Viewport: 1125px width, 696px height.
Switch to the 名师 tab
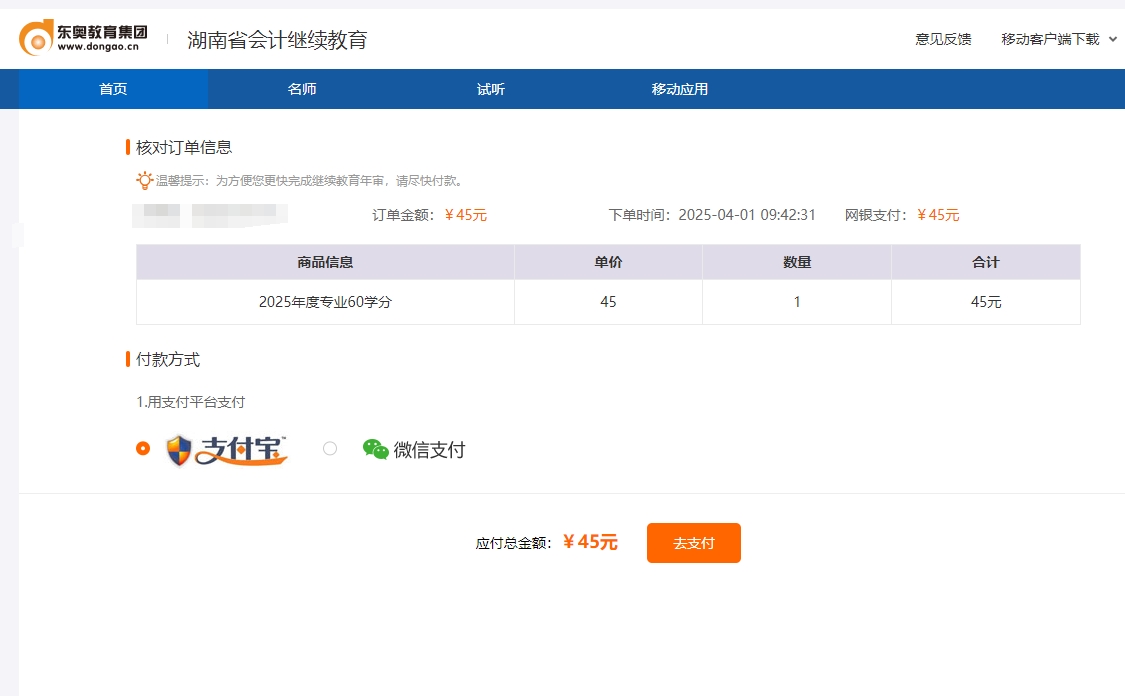[x=301, y=88]
